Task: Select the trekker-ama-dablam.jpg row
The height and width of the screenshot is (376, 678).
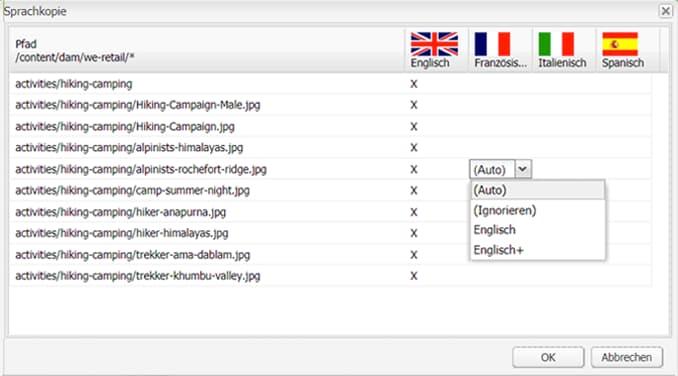Action: pyautogui.click(x=330, y=255)
